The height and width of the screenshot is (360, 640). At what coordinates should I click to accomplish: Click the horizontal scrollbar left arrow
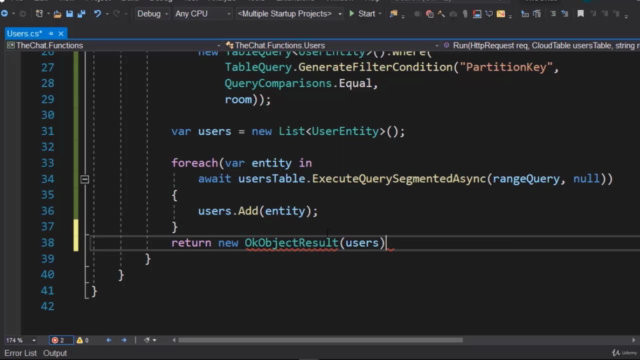click(174, 340)
